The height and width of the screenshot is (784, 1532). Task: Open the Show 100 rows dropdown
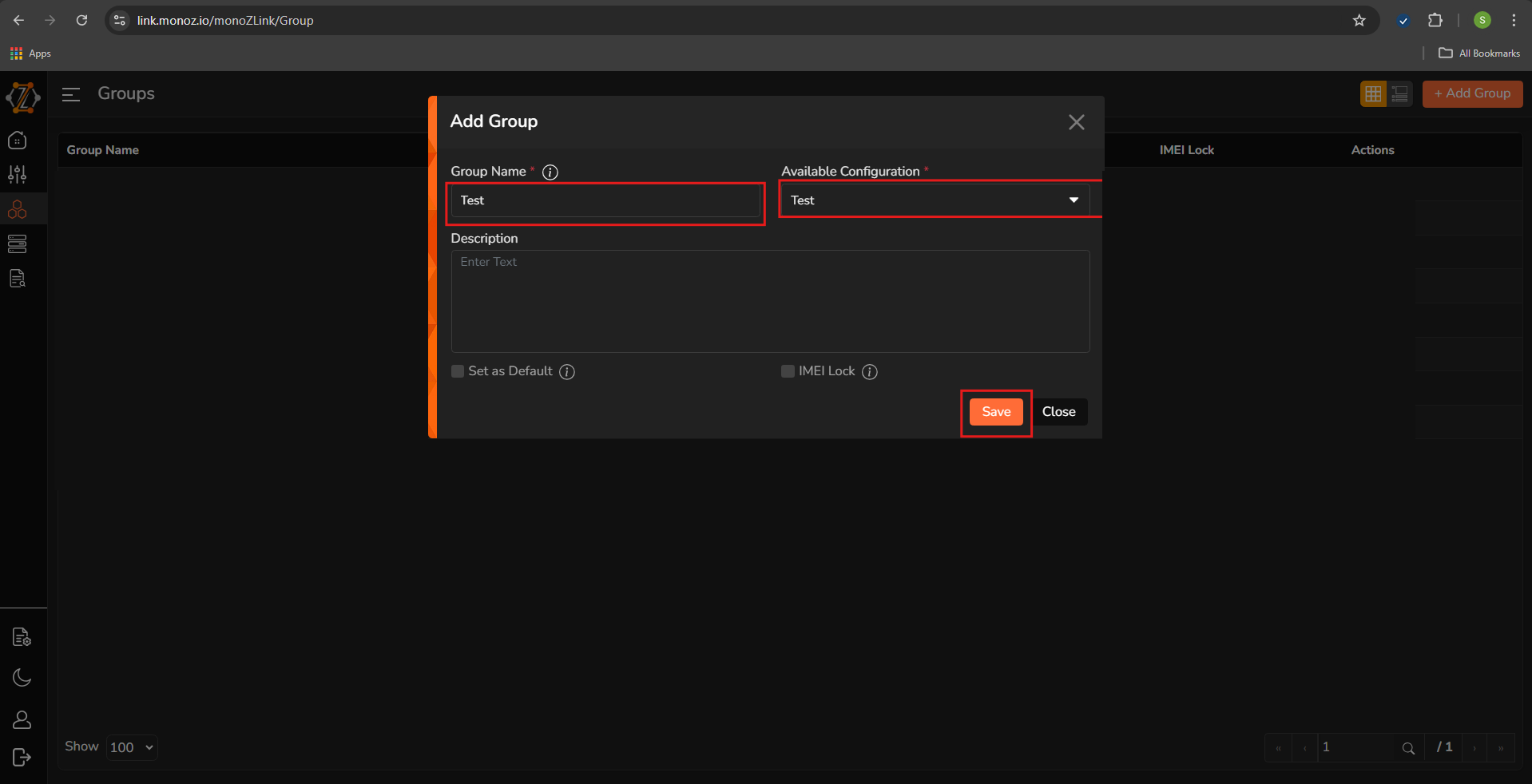click(132, 747)
